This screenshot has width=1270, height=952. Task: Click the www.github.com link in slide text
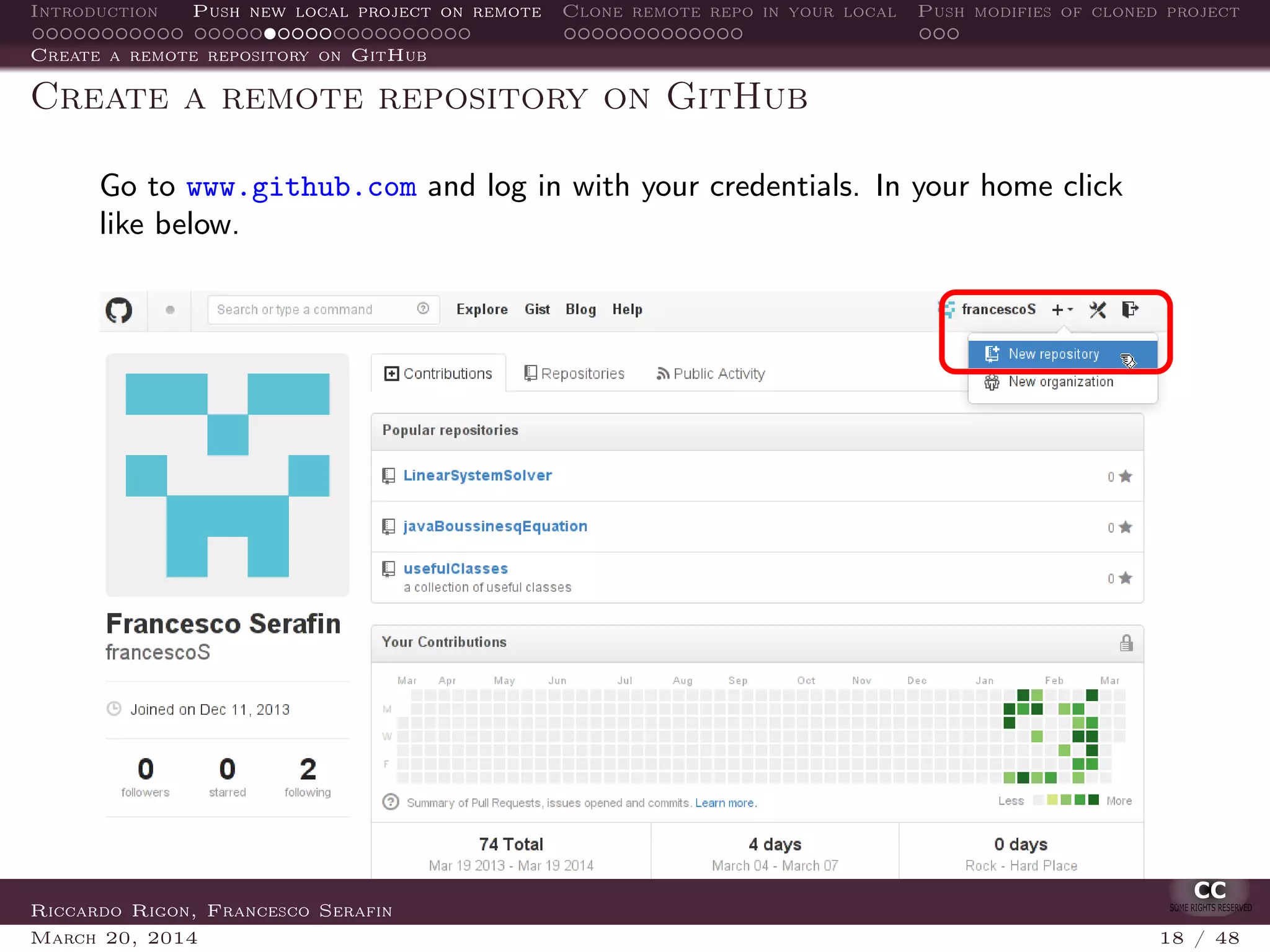(x=301, y=187)
